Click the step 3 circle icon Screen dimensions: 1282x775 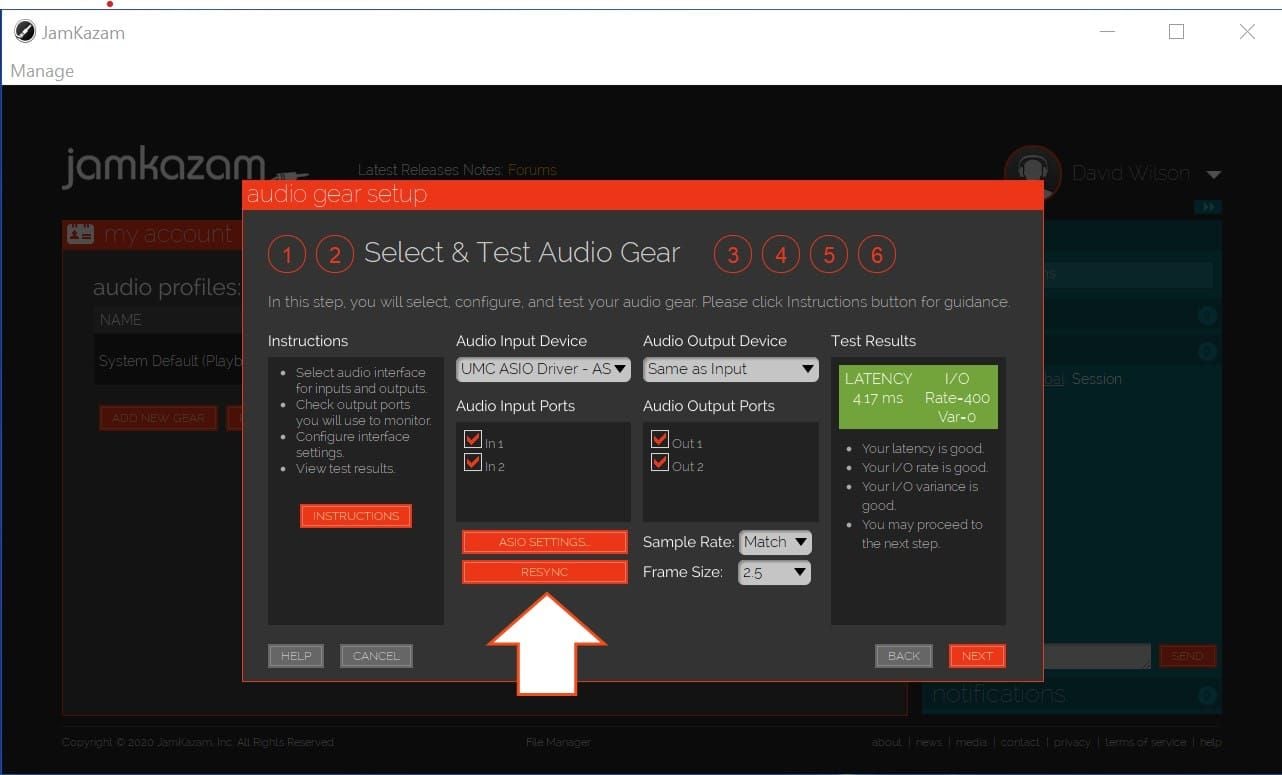pyautogui.click(x=732, y=254)
